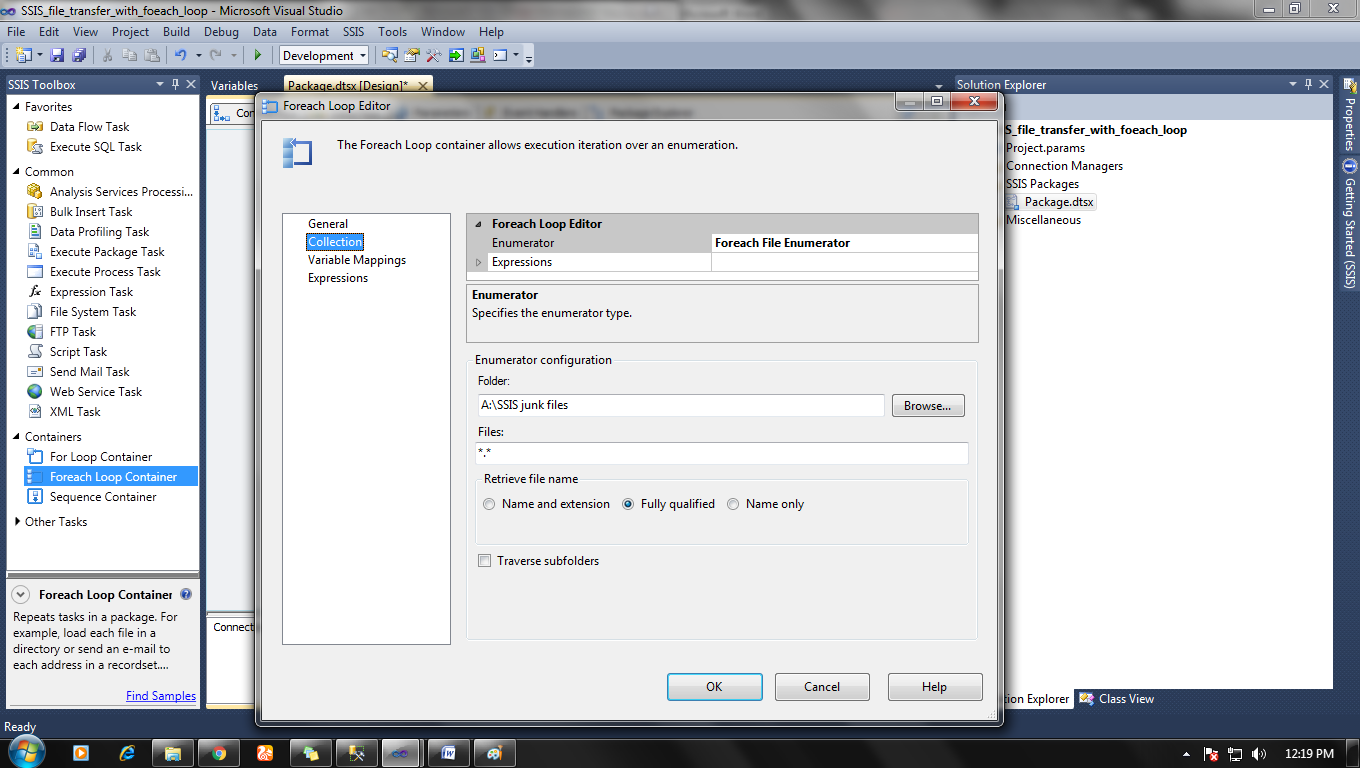Open the Undo history dropdown arrow
This screenshot has height=768, width=1360.
198,55
